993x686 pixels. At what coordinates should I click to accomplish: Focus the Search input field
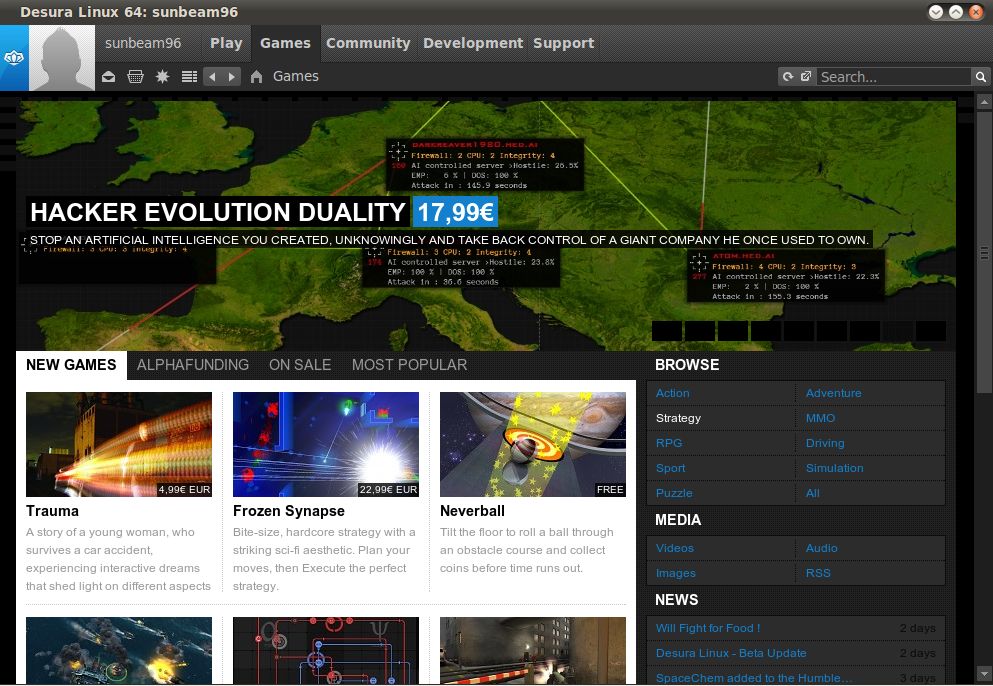pos(894,77)
